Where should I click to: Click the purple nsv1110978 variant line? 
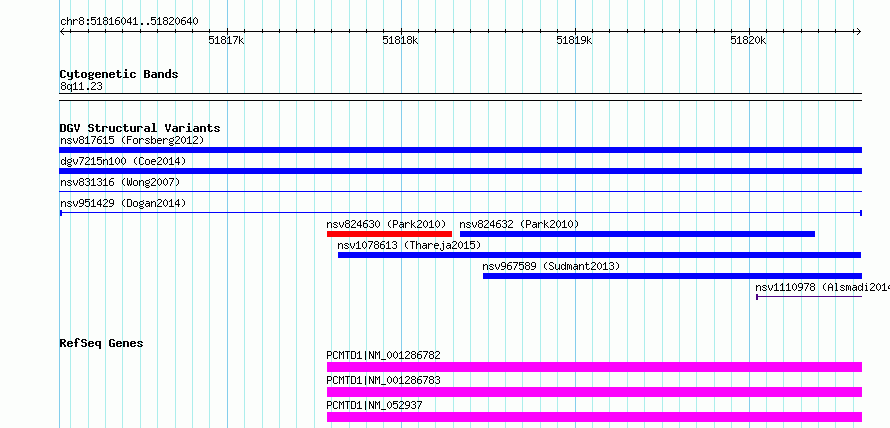pyautogui.click(x=809, y=297)
